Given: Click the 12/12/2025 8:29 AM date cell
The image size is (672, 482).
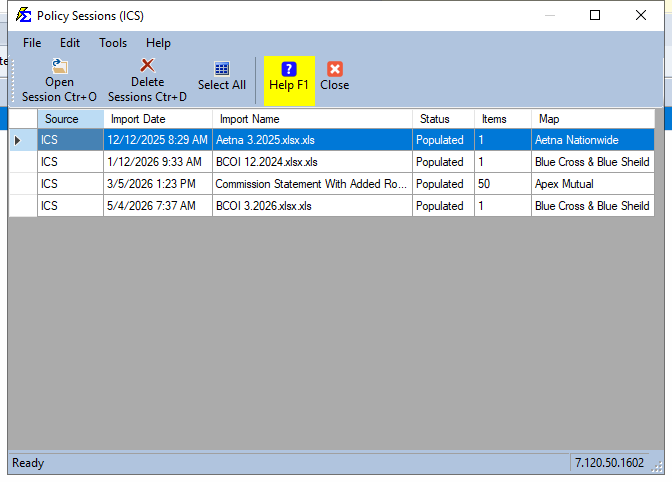Looking at the screenshot, I should 158,140.
